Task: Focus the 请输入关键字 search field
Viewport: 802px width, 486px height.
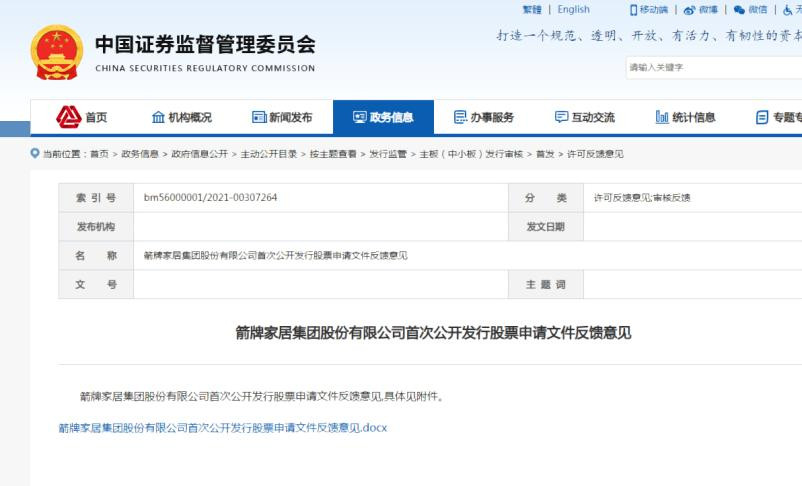Action: 714,67
